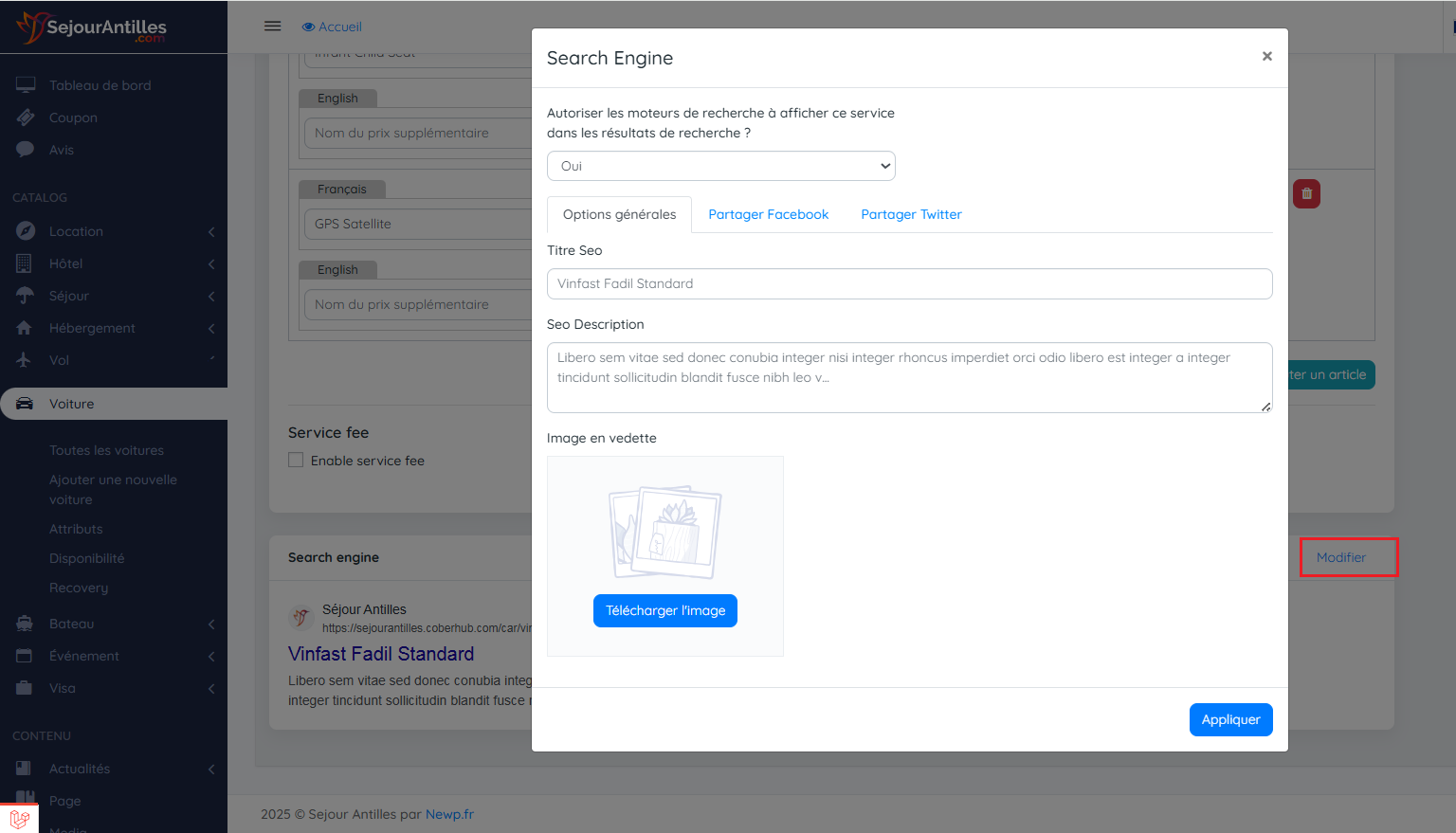Screen dimensions: 1456x833
Task: Open the search engine visibility dropdown
Action: click(x=720, y=166)
